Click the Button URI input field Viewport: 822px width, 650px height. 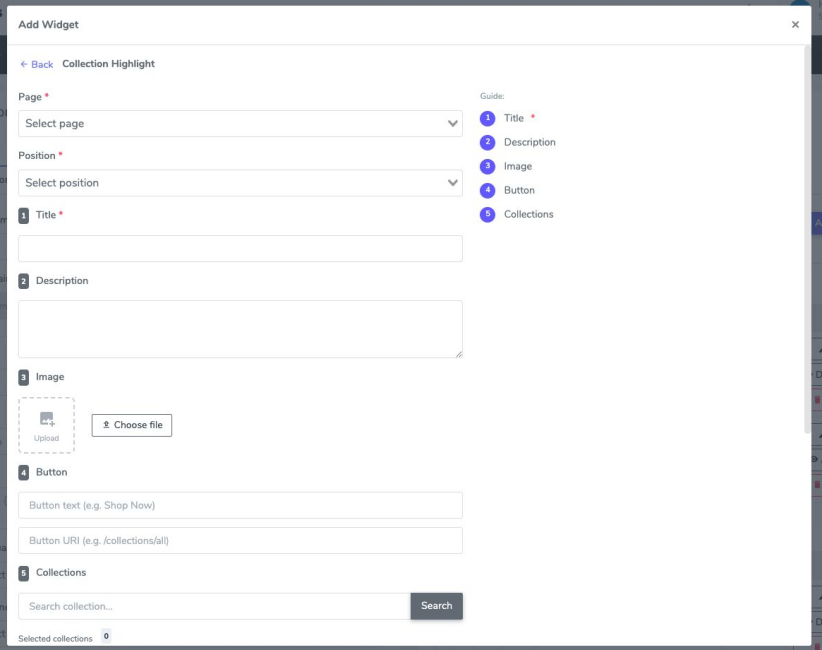tap(241, 540)
